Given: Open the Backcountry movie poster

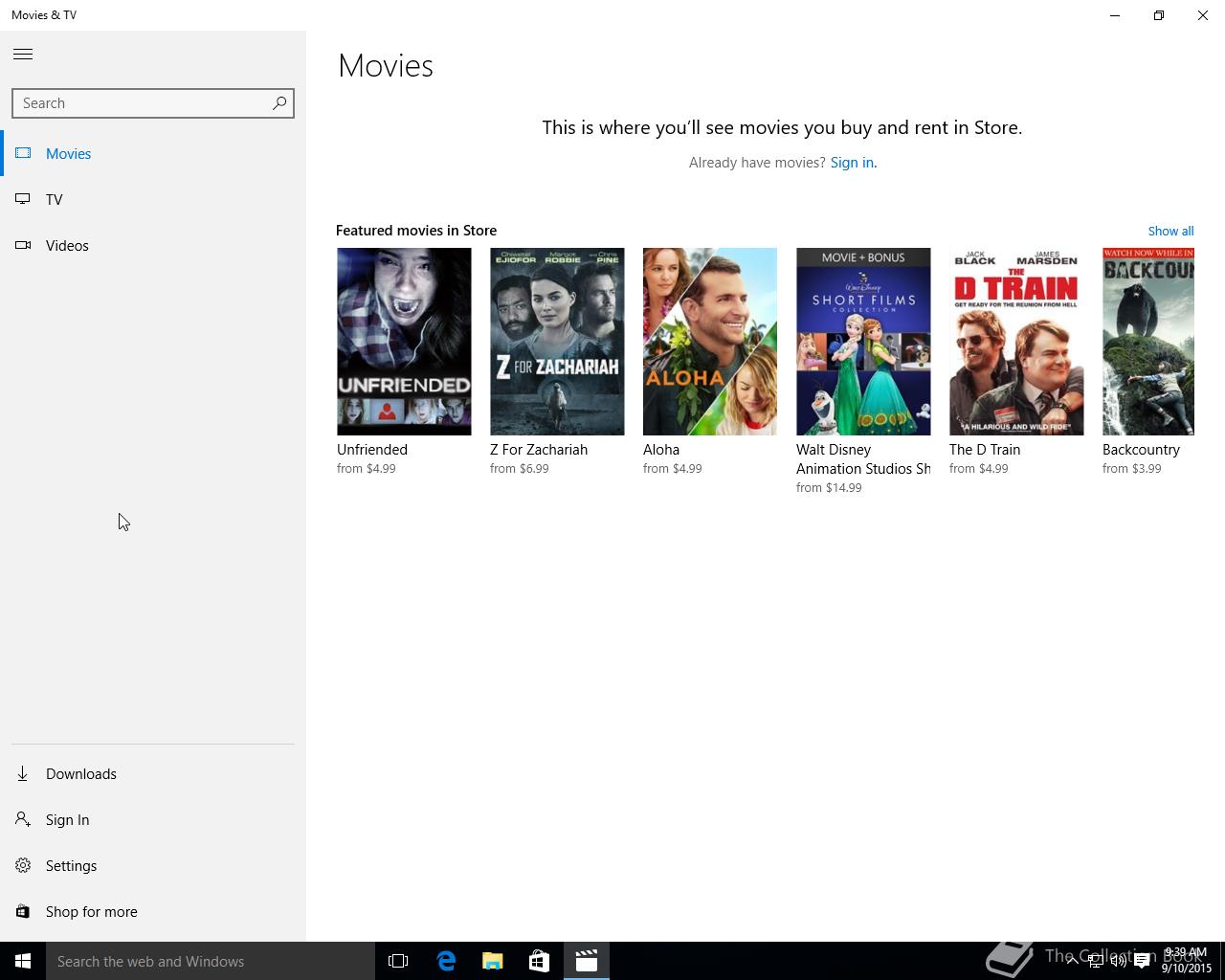Looking at the screenshot, I should point(1148,342).
